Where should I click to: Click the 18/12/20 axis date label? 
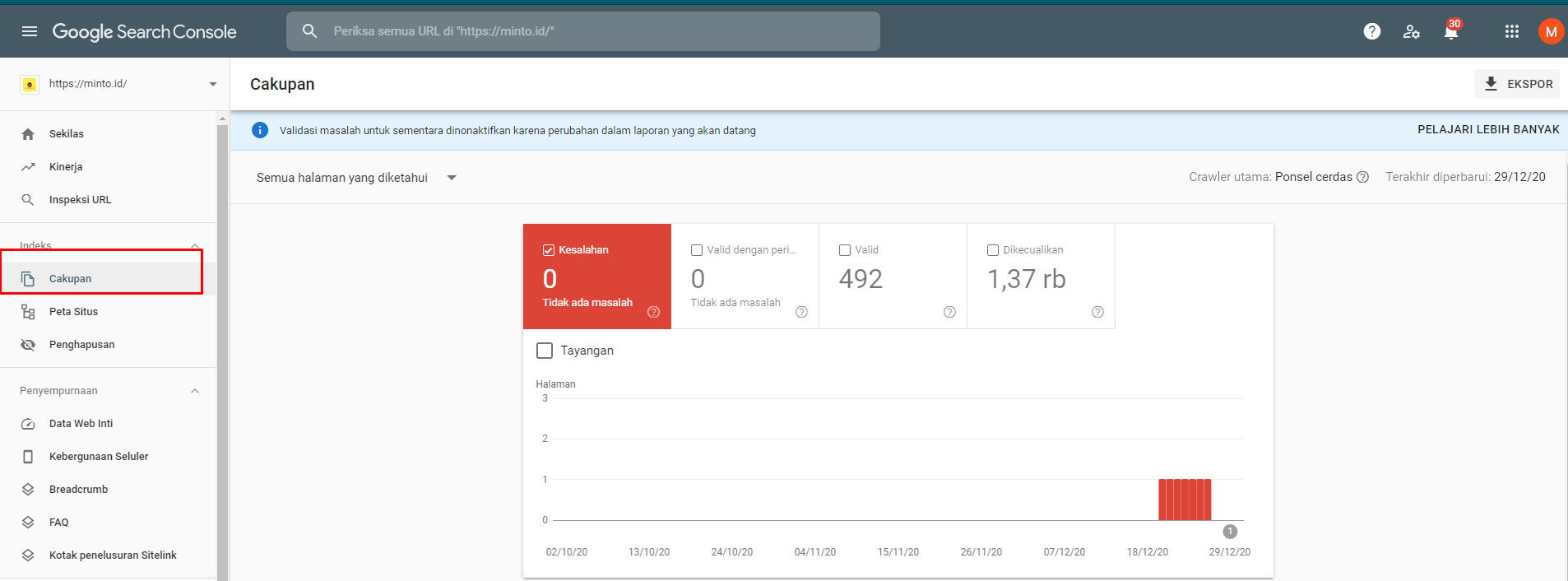click(x=1148, y=552)
